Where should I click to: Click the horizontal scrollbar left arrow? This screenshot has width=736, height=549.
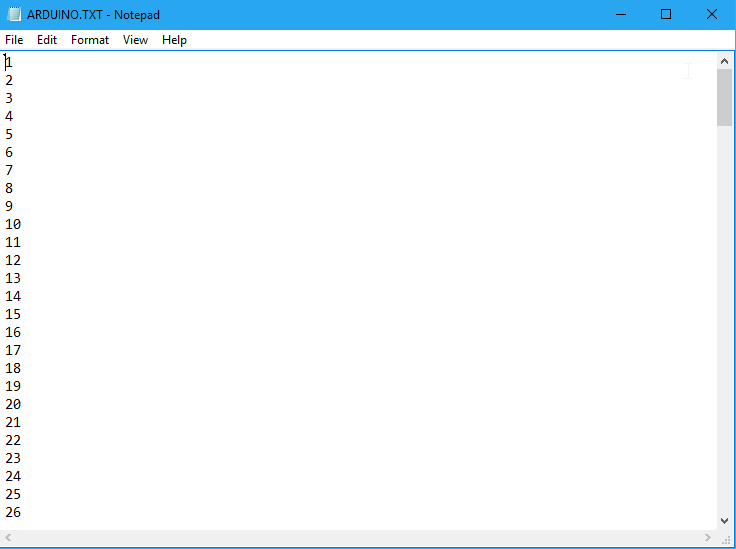point(9,538)
